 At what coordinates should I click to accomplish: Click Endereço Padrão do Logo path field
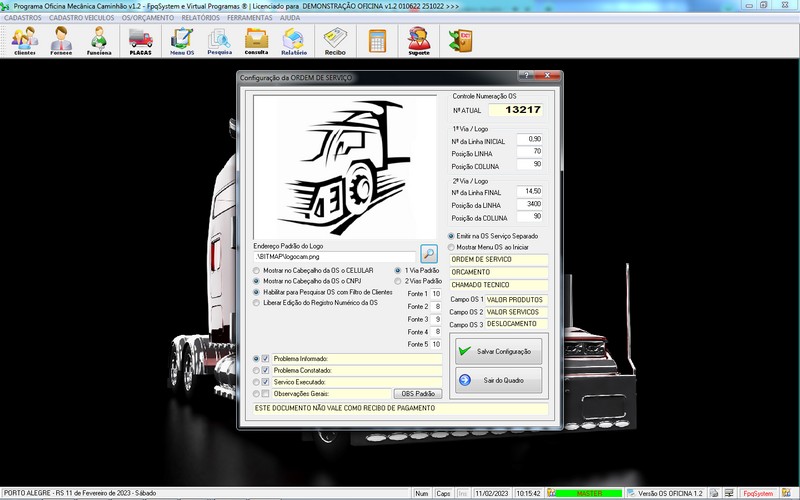coord(335,257)
